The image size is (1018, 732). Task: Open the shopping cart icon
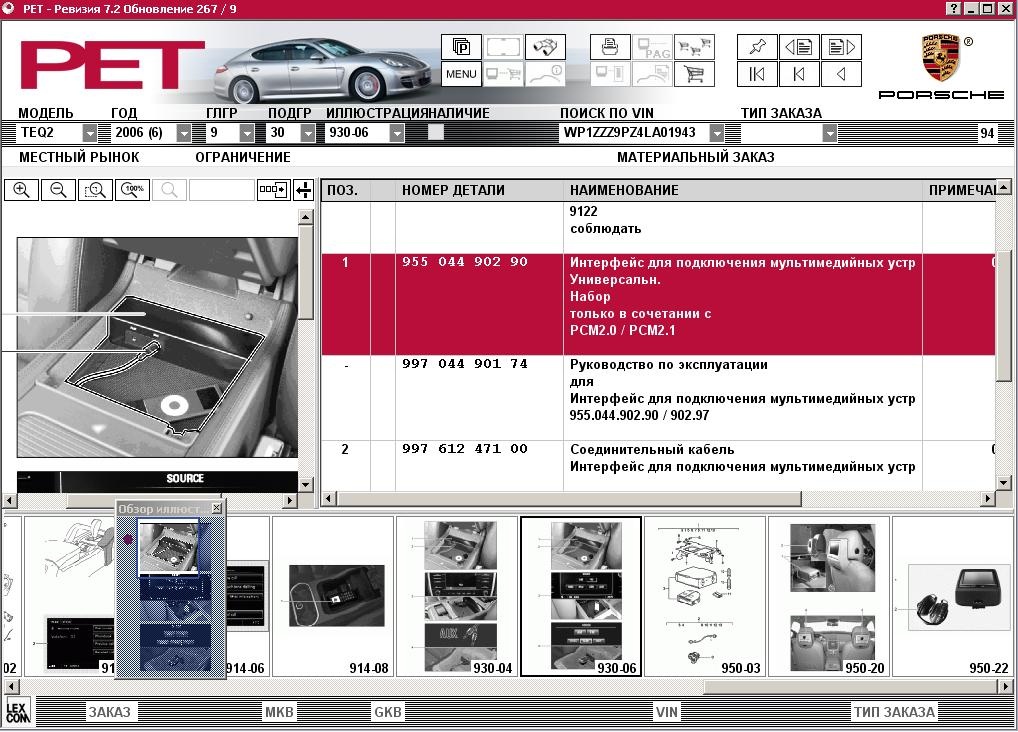click(x=694, y=74)
